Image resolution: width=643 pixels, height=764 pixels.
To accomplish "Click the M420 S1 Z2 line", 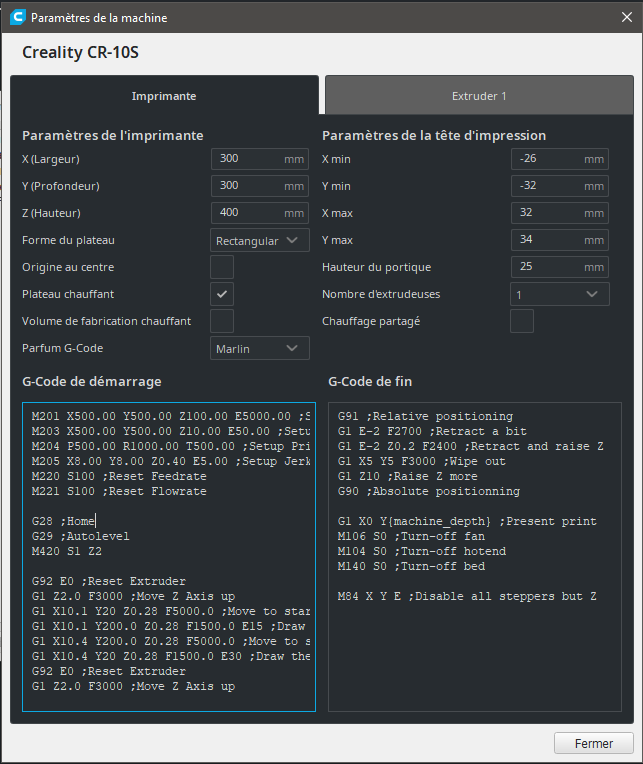I will point(67,552).
